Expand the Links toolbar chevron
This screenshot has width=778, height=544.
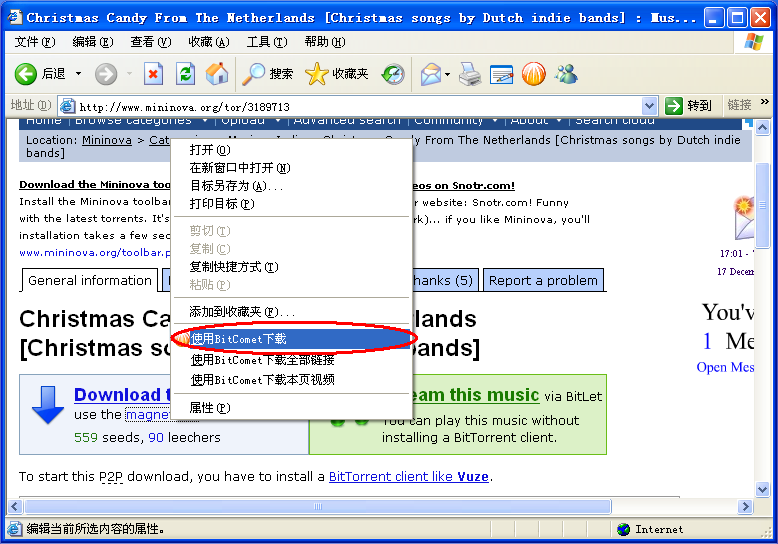pos(765,102)
